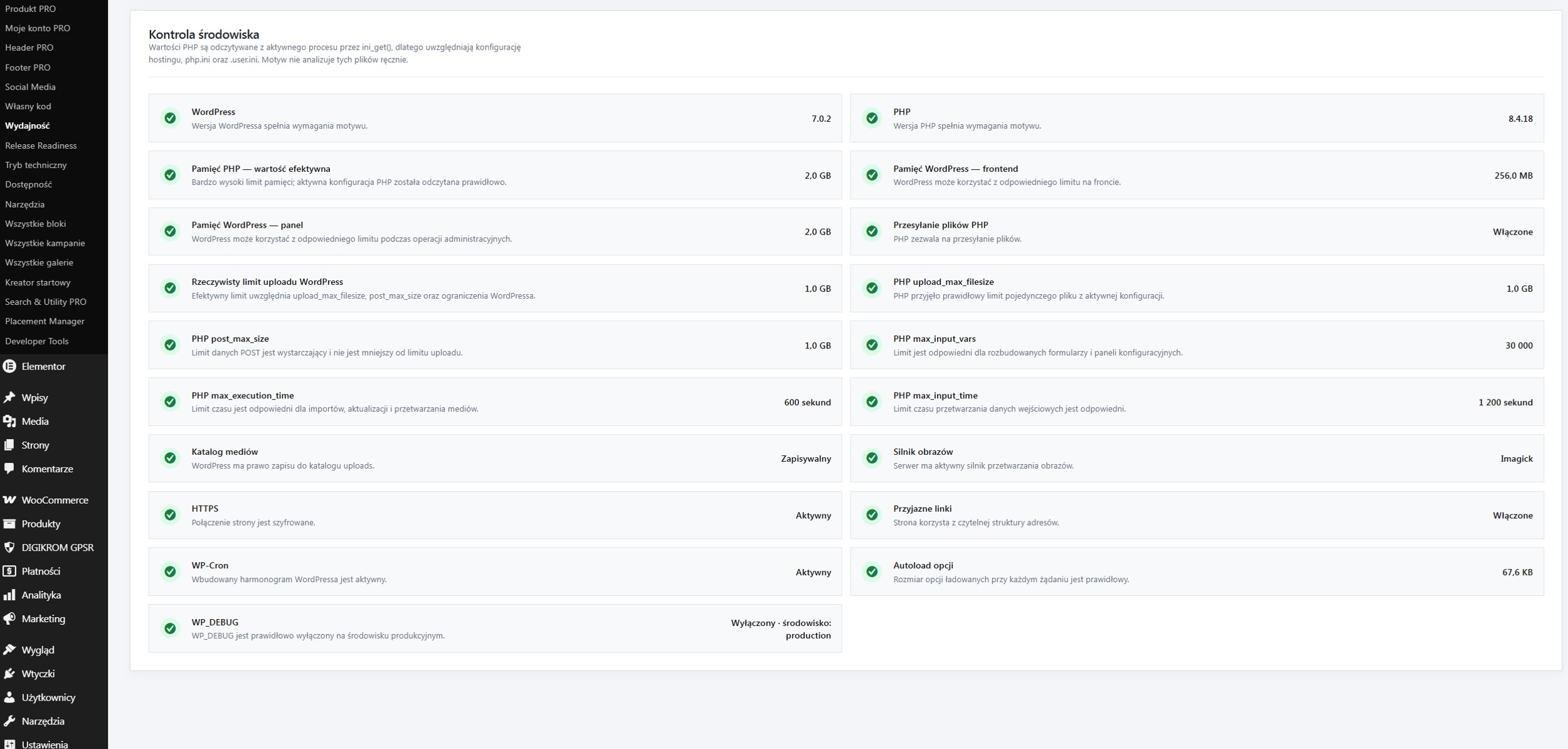Image resolution: width=1568 pixels, height=749 pixels.
Task: Click the check icon for PHP max_input_vars
Action: tap(872, 345)
